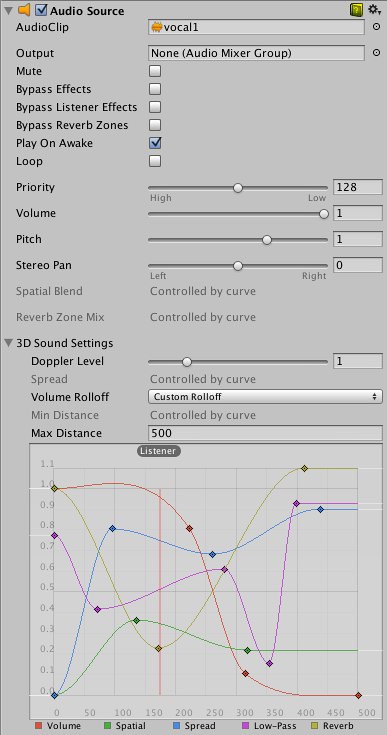387x735 pixels.
Task: Click the purple Low-Pass legend swatch
Action: [x=245, y=726]
